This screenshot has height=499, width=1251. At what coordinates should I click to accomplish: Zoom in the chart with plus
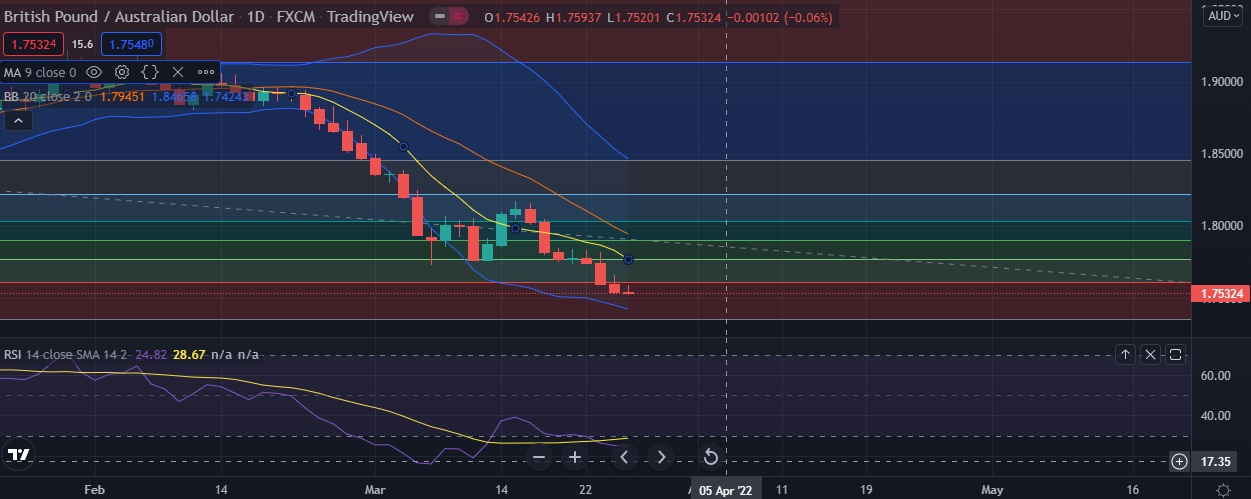575,457
